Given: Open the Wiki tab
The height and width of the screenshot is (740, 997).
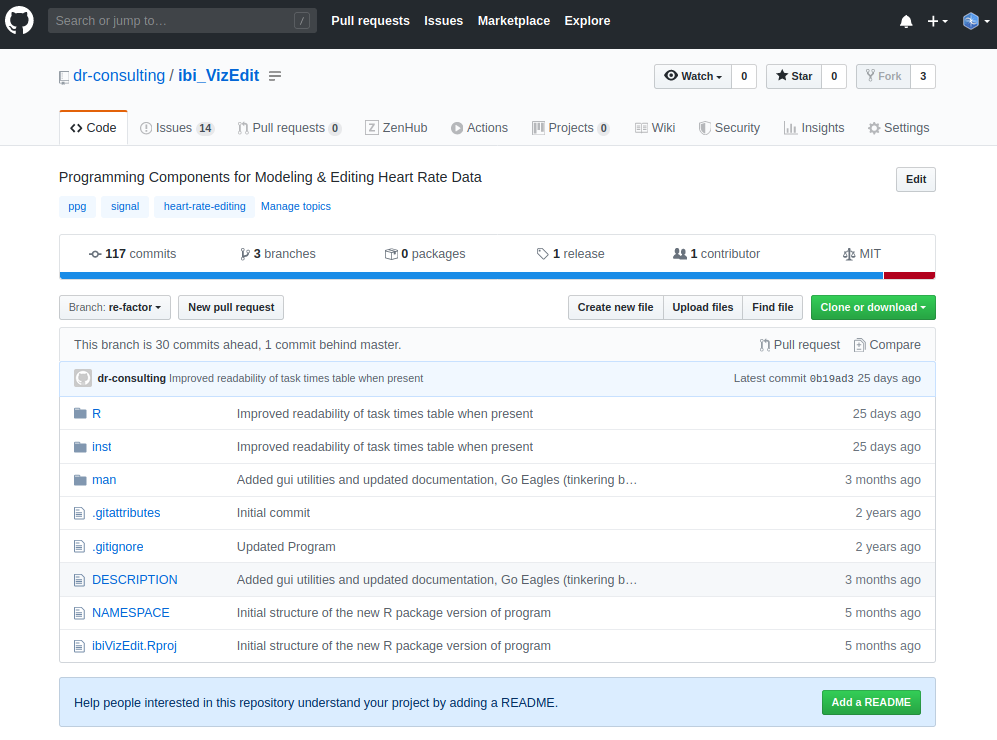Looking at the screenshot, I should click(x=655, y=128).
